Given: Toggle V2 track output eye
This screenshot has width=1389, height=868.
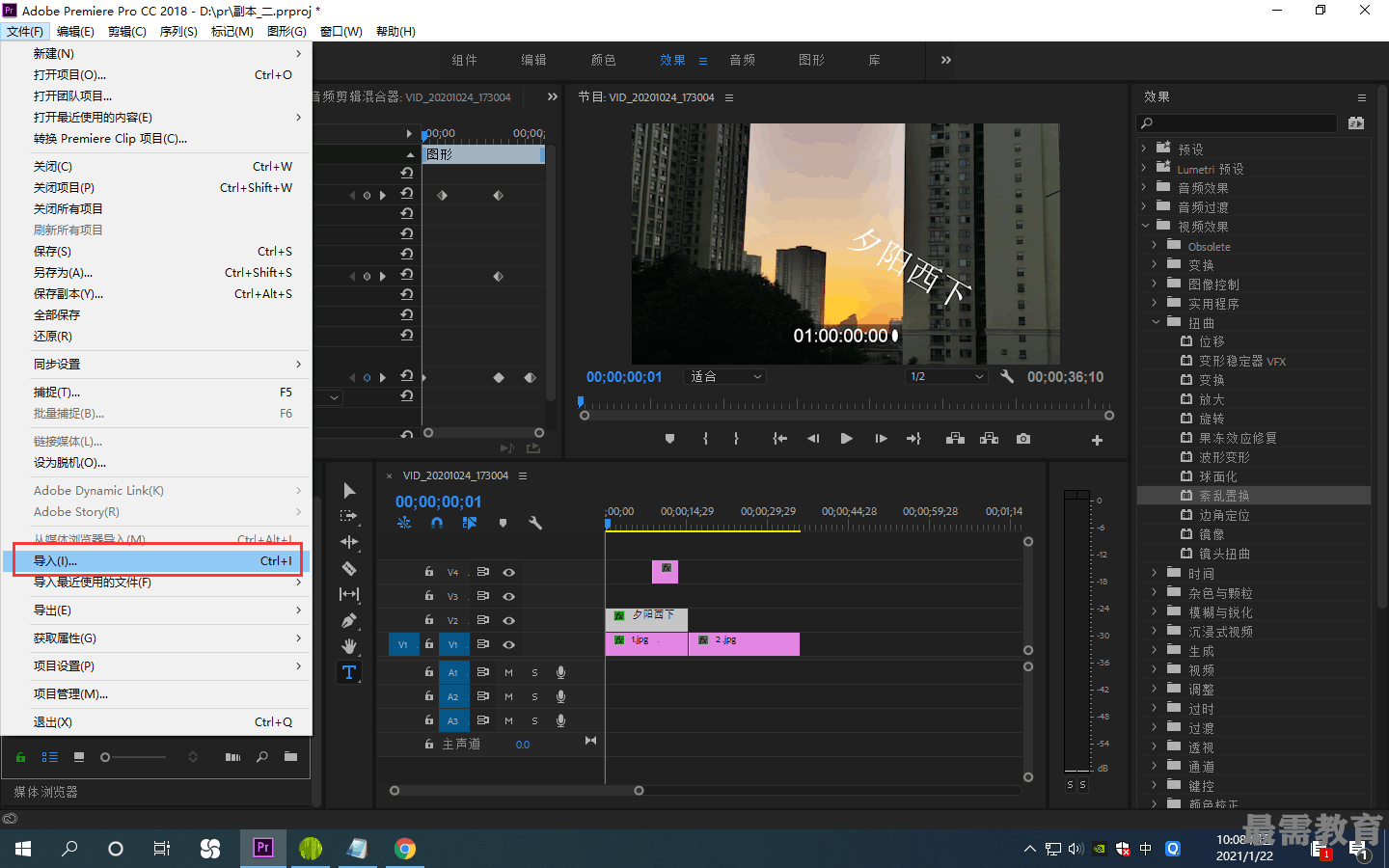Looking at the screenshot, I should [508, 620].
